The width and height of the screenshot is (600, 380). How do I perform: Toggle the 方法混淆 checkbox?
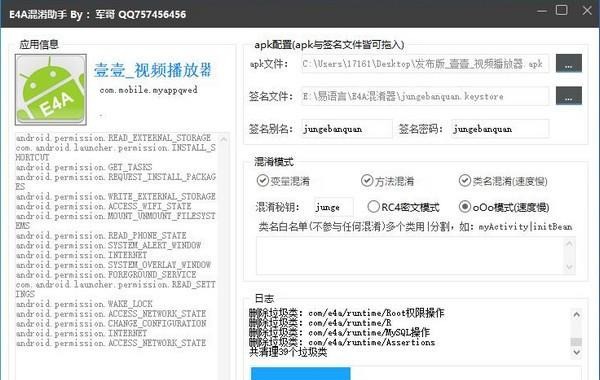[367, 181]
